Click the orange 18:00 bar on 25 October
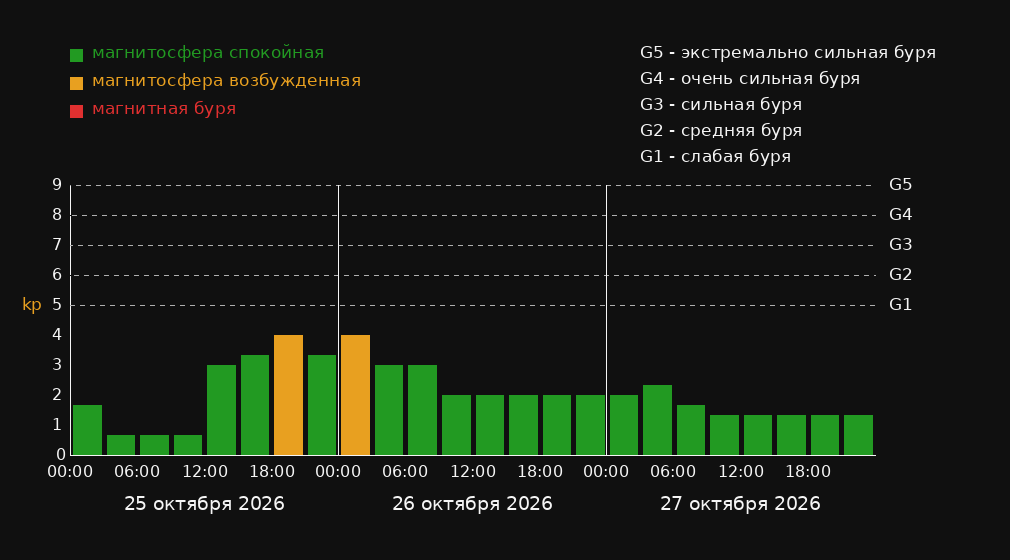This screenshot has width=1010, height=560. (x=288, y=395)
